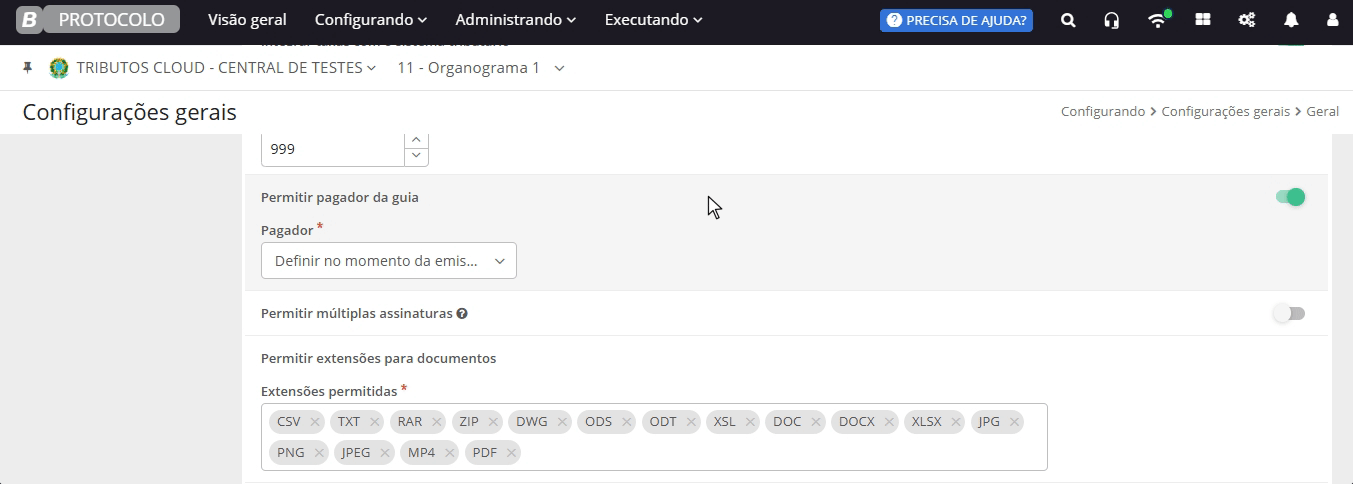
Task: Open the Configurando menu
Action: coord(371,20)
